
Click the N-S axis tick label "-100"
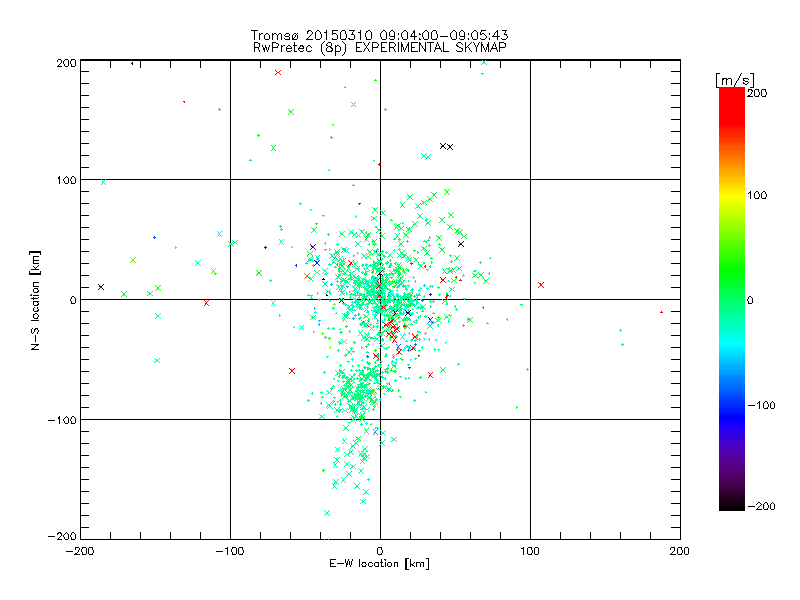62,420
